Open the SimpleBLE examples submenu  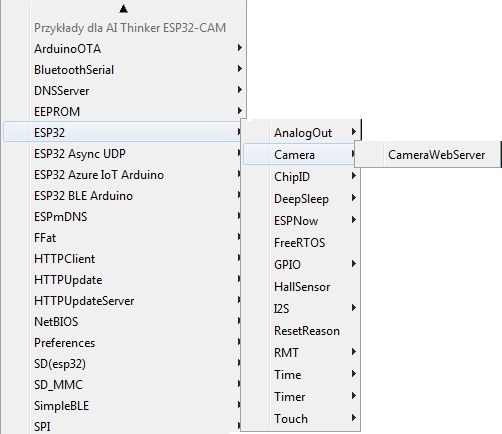coord(122,406)
